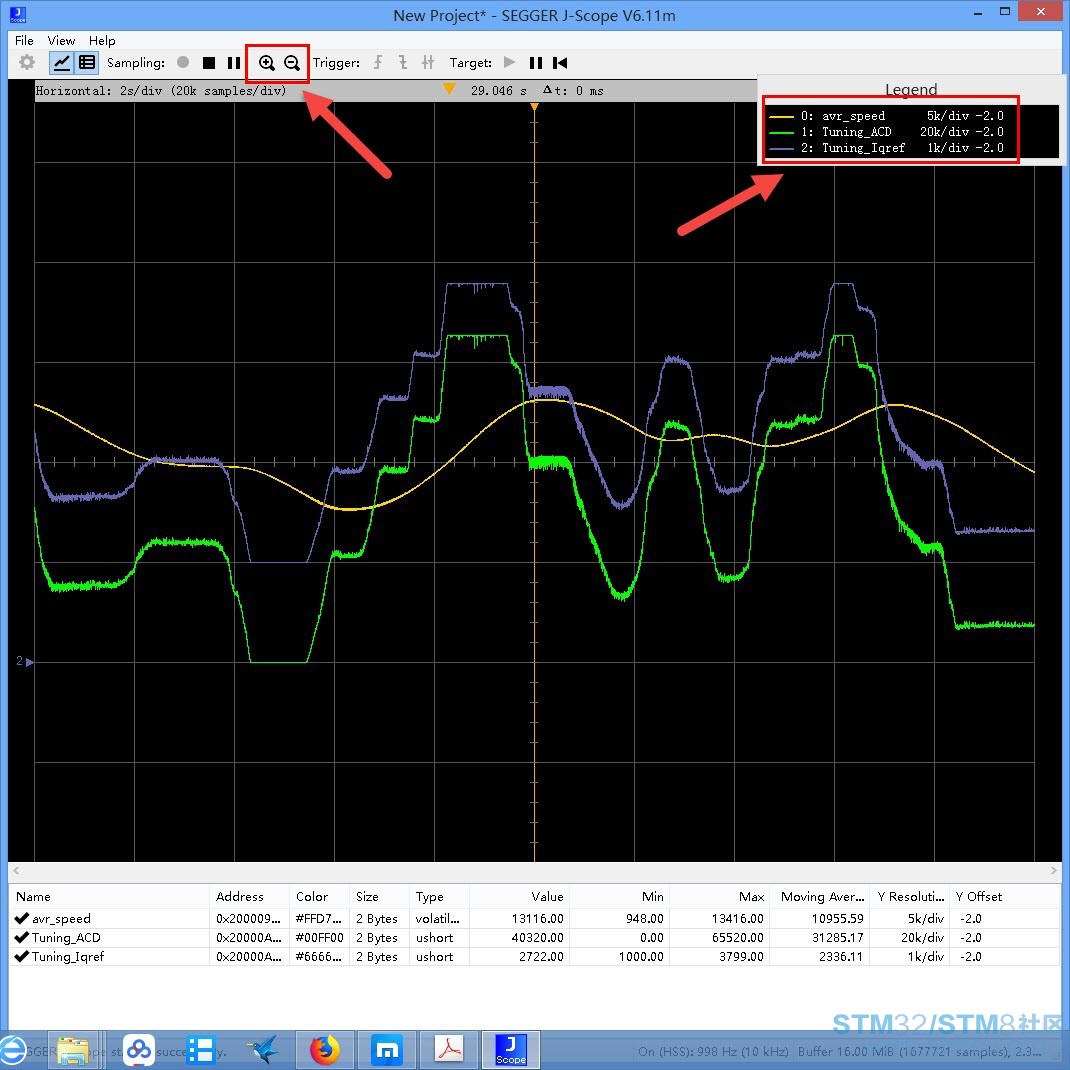Halt the target with pause icon
1070x1070 pixels.
pos(536,63)
